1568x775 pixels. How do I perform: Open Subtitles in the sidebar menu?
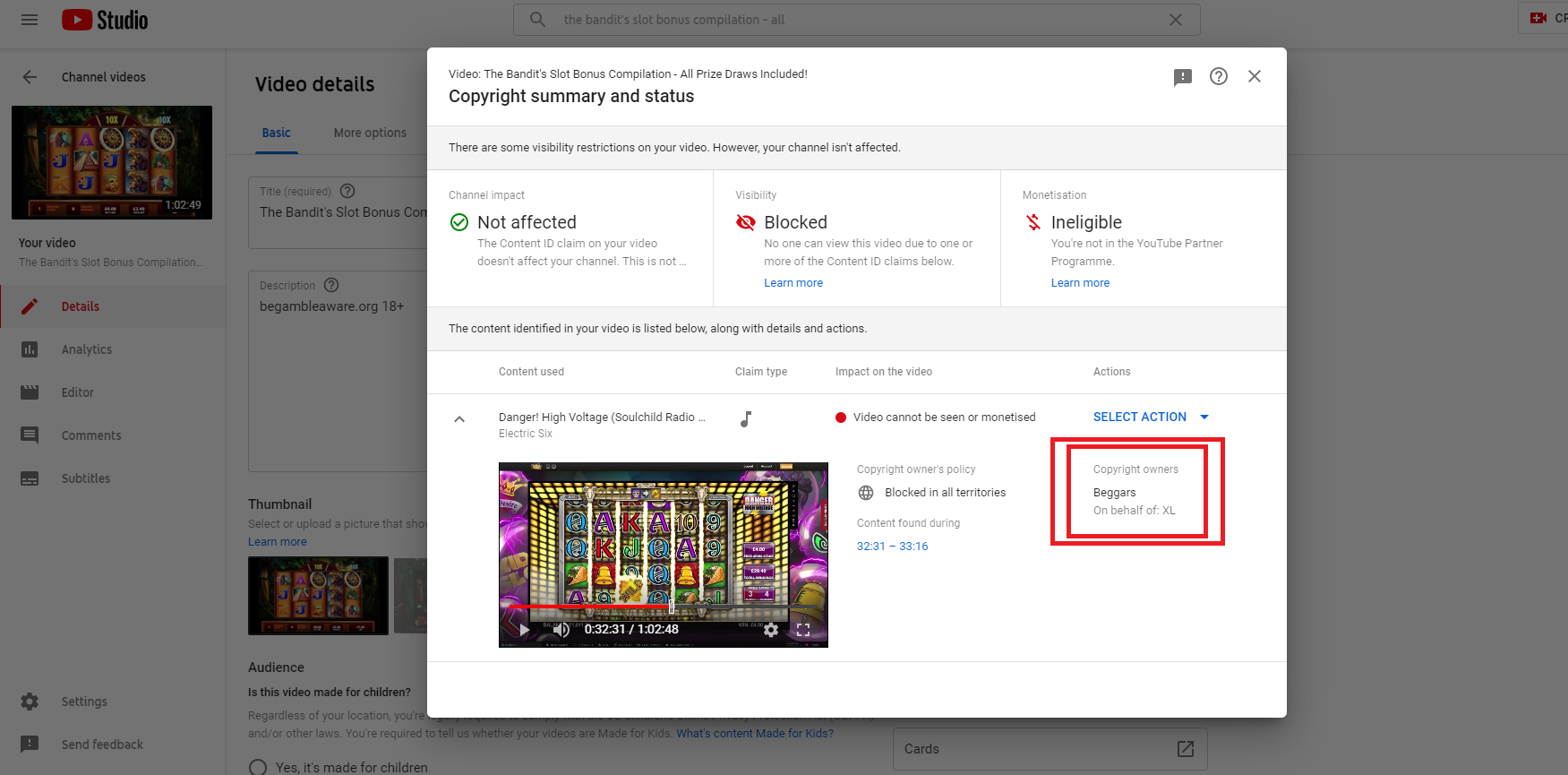pos(113,478)
